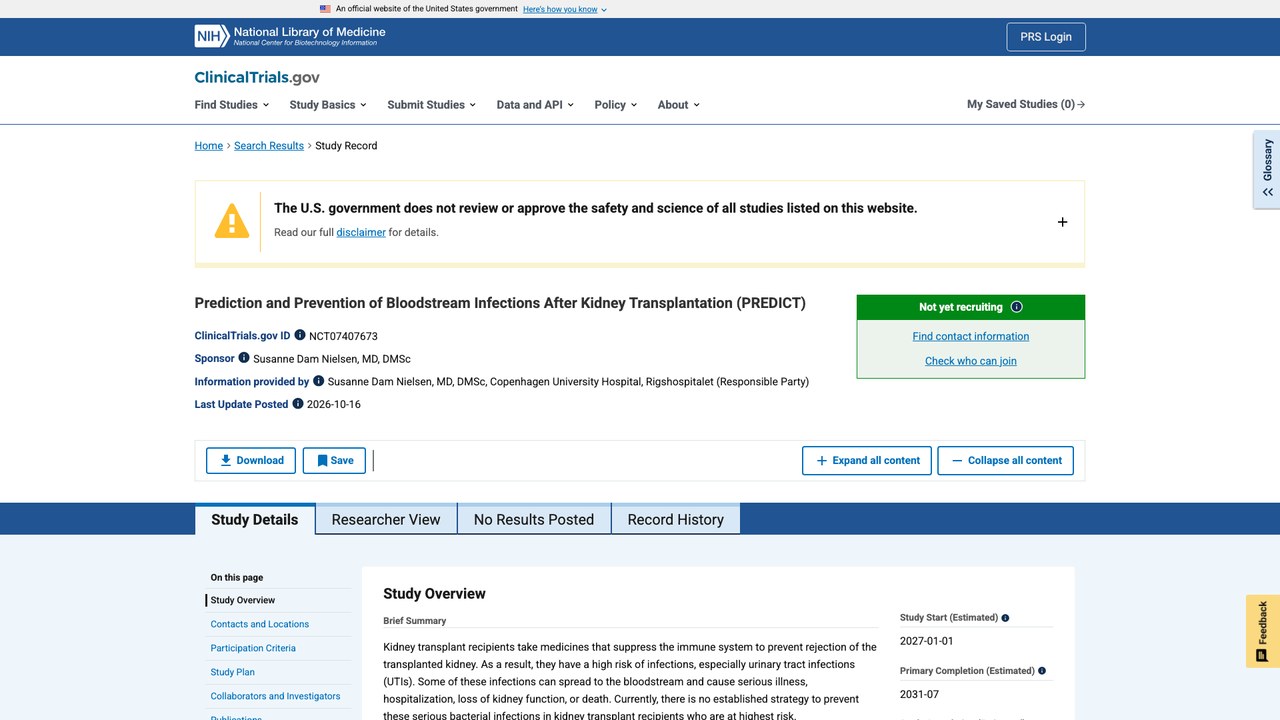Click the info icon beside Information provided by
This screenshot has height=720, width=1280.
click(x=319, y=380)
